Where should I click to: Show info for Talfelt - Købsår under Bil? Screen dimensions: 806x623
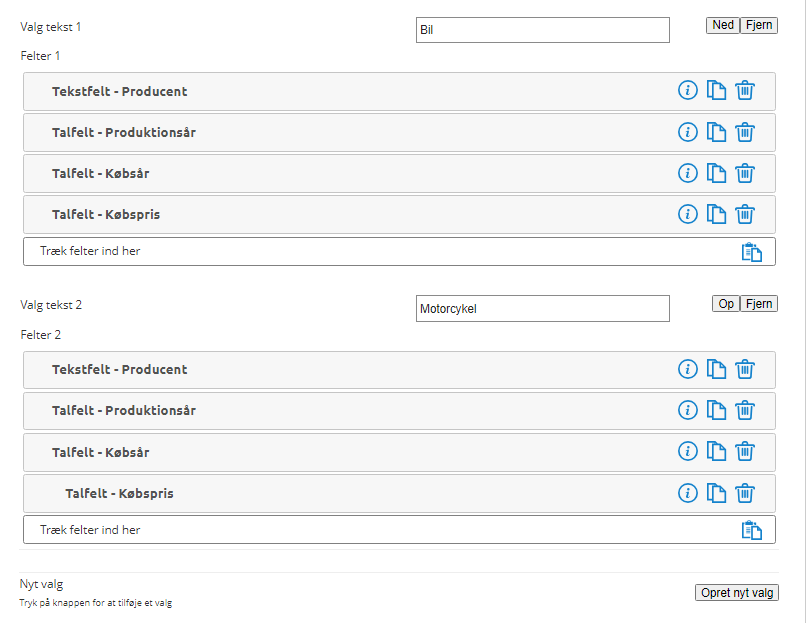pyautogui.click(x=688, y=173)
